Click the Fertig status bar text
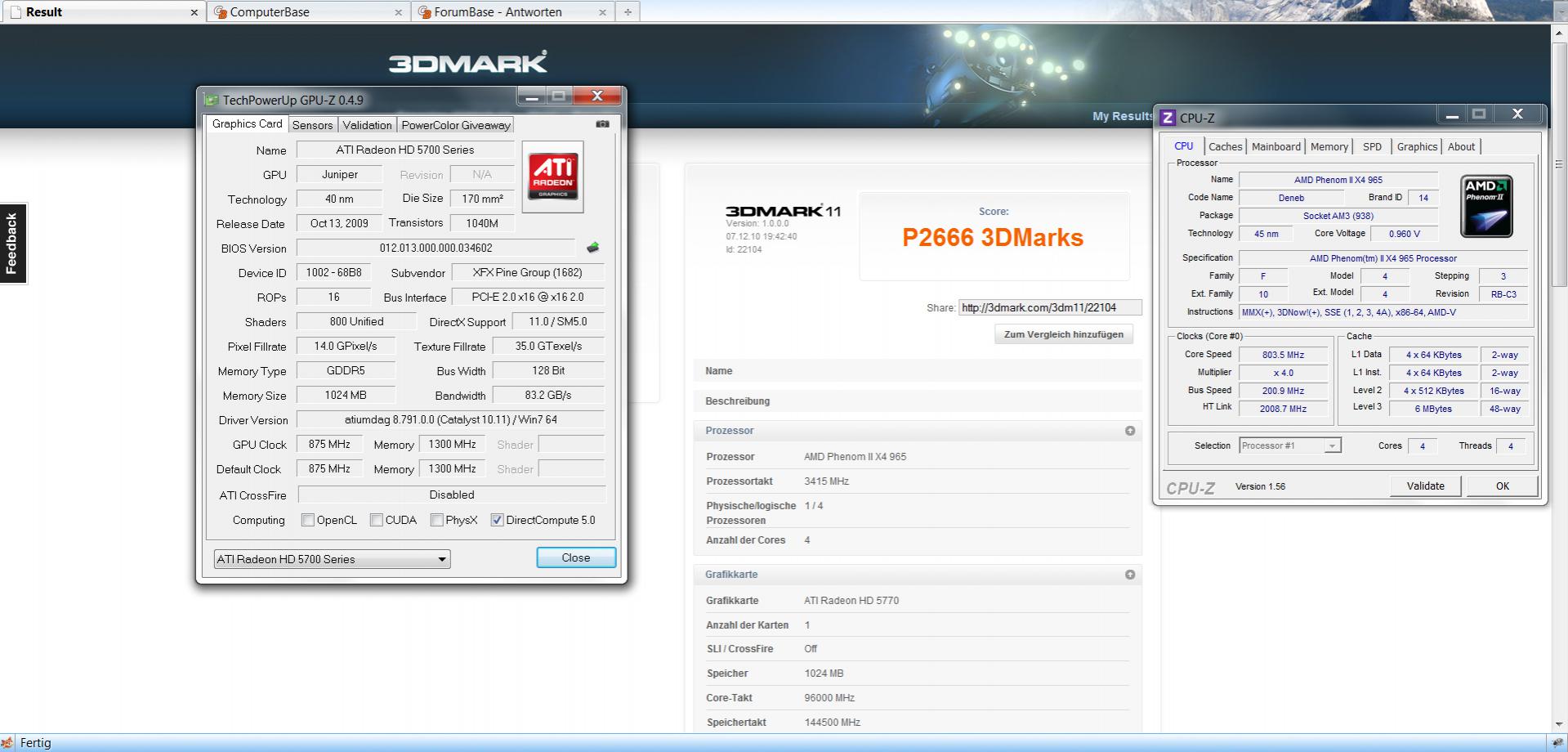The width and height of the screenshot is (1568, 752). (x=35, y=743)
